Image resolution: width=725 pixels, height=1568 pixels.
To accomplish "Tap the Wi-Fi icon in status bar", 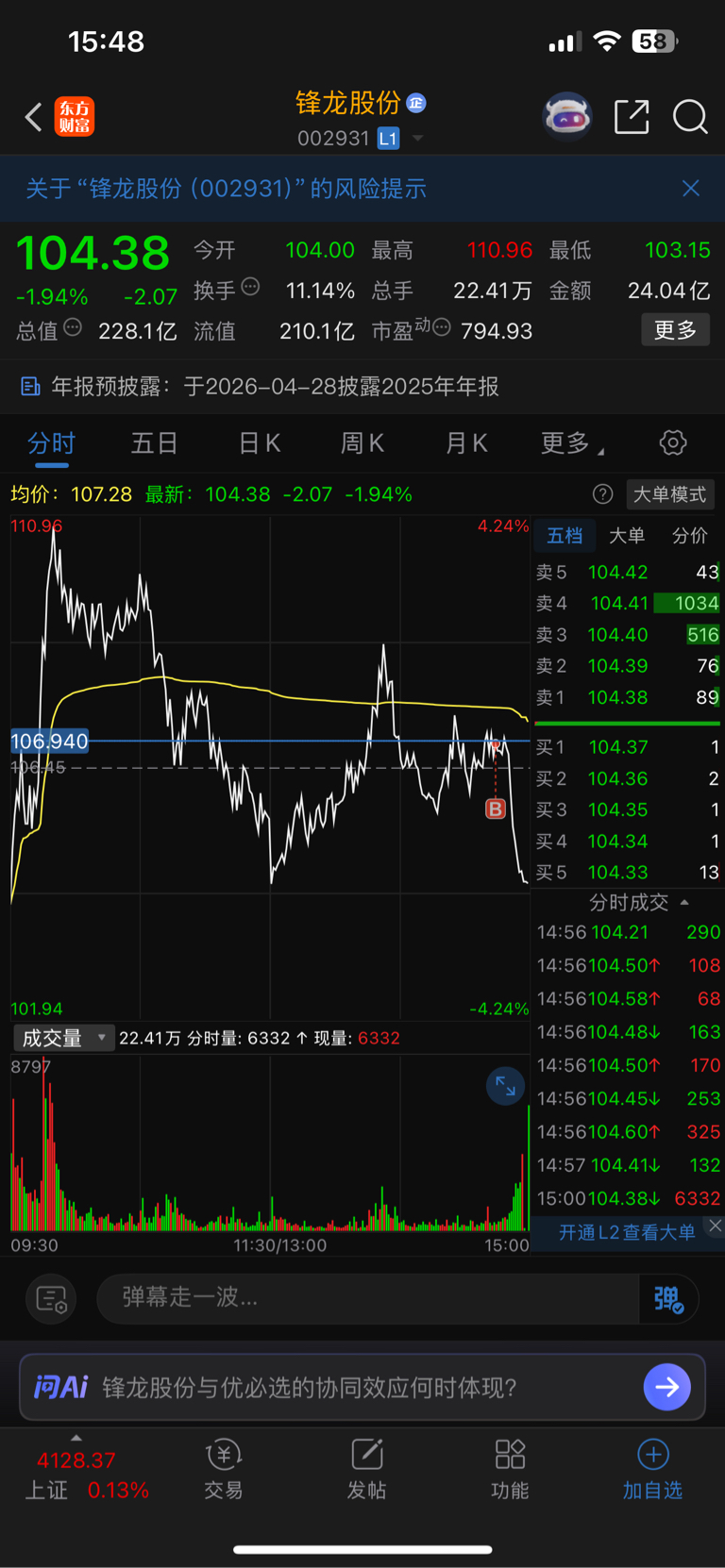I will [x=606, y=42].
